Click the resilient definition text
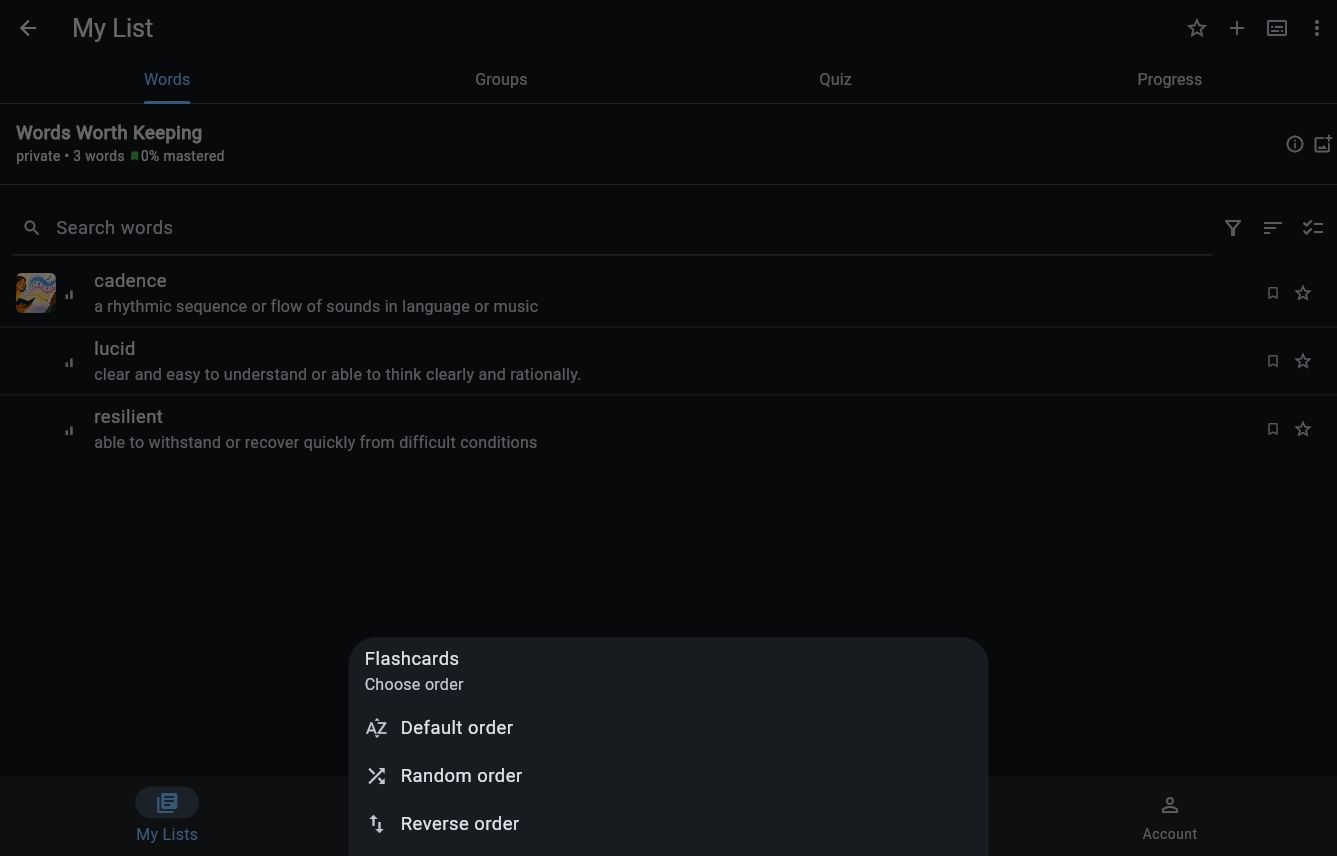 coord(315,442)
